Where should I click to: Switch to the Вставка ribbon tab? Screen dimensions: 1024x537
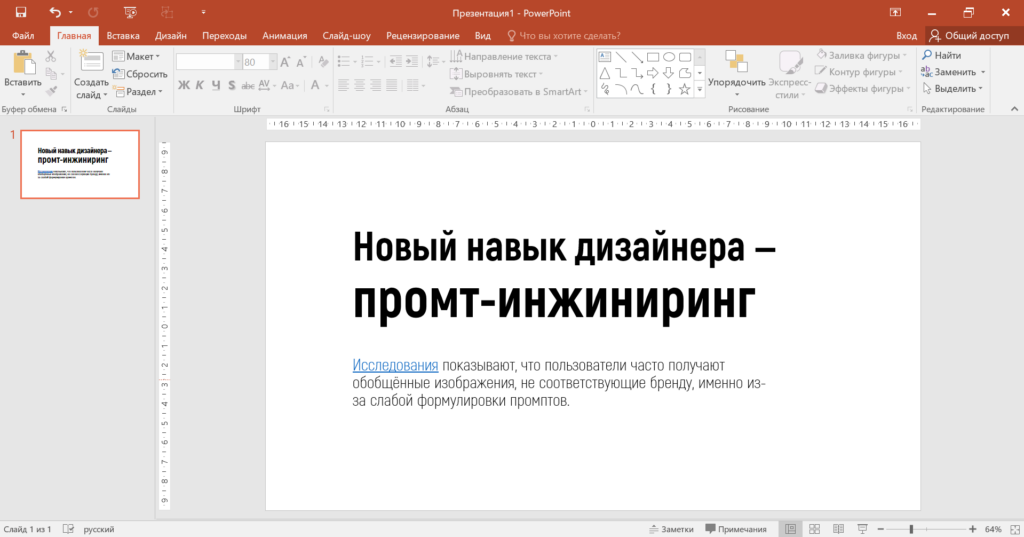[123, 36]
